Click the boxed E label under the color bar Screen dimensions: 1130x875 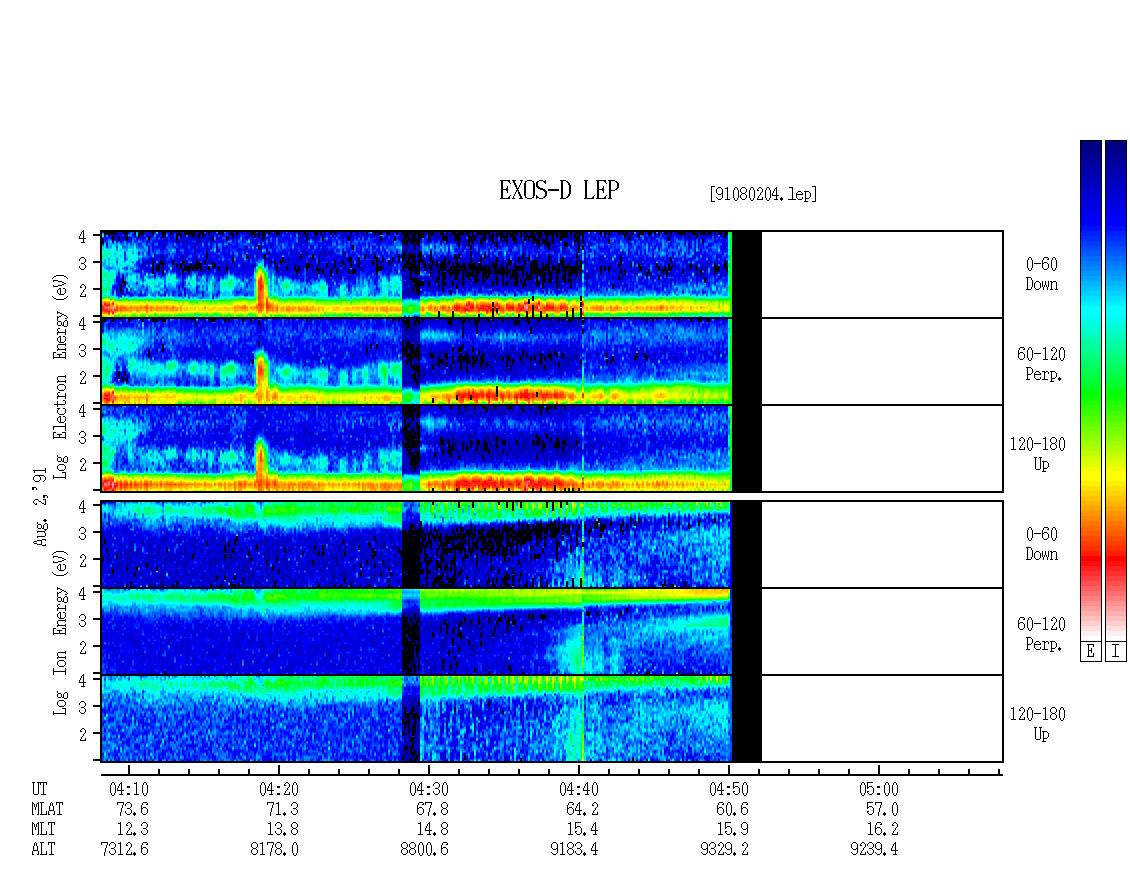pos(1090,652)
